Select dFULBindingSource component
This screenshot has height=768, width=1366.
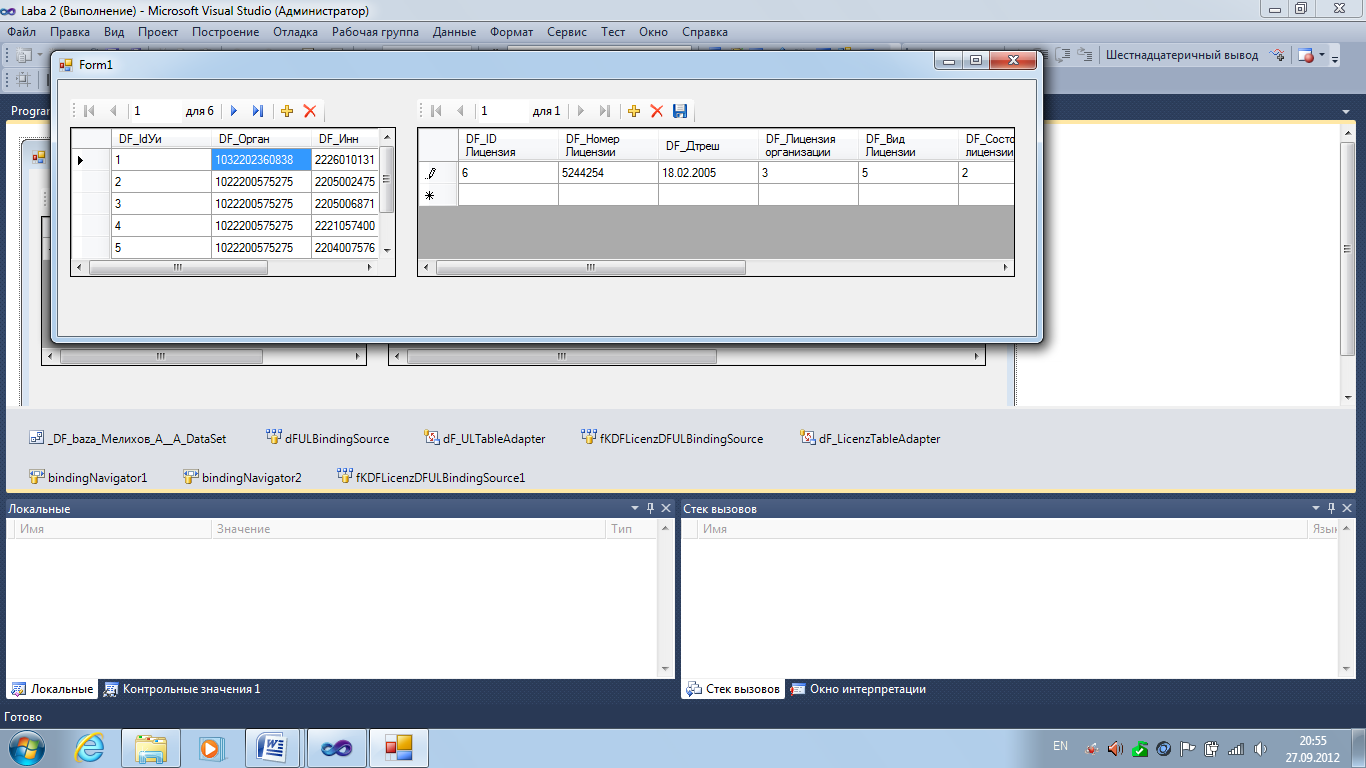(x=327, y=438)
